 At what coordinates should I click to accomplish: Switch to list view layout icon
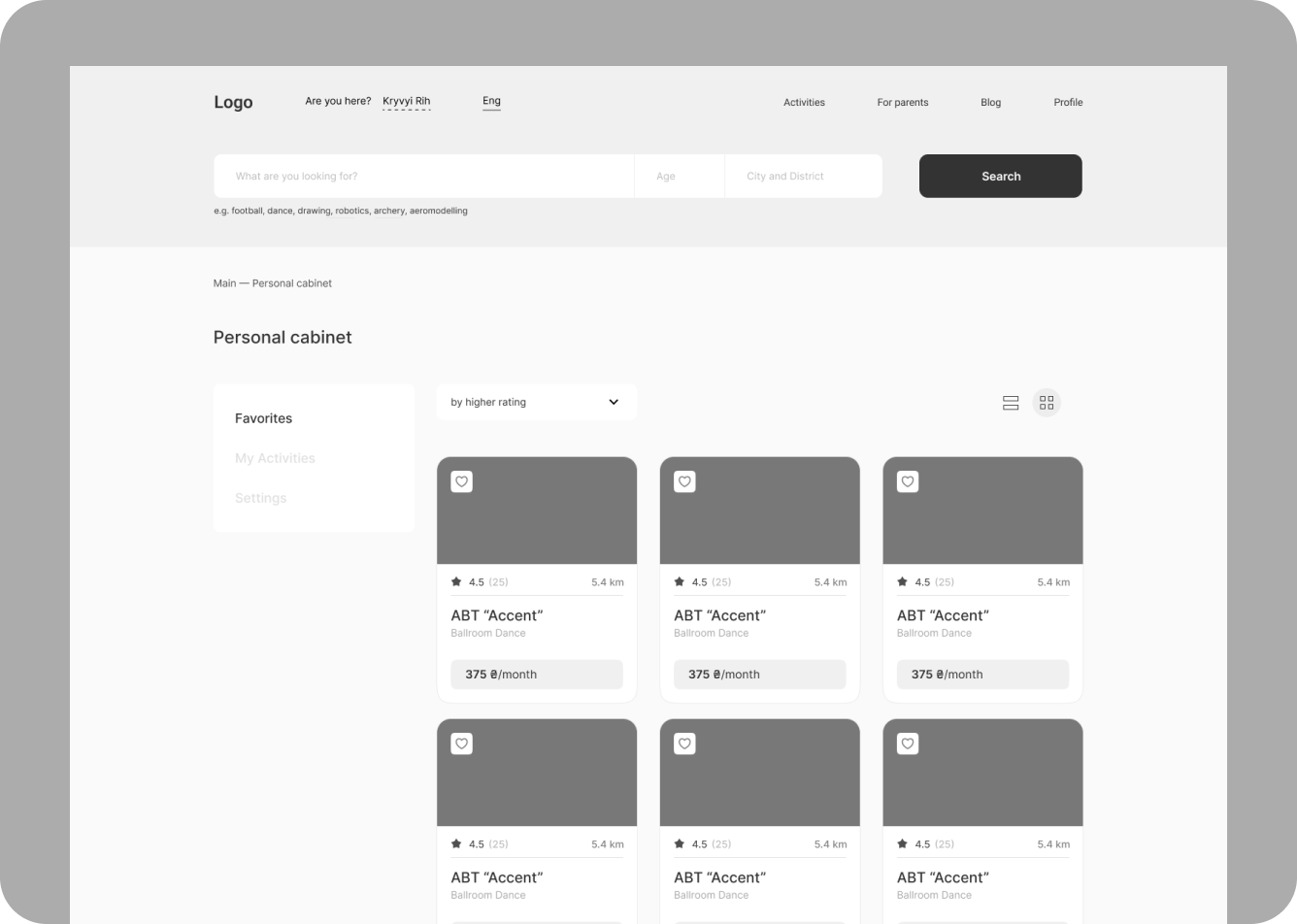click(1010, 403)
